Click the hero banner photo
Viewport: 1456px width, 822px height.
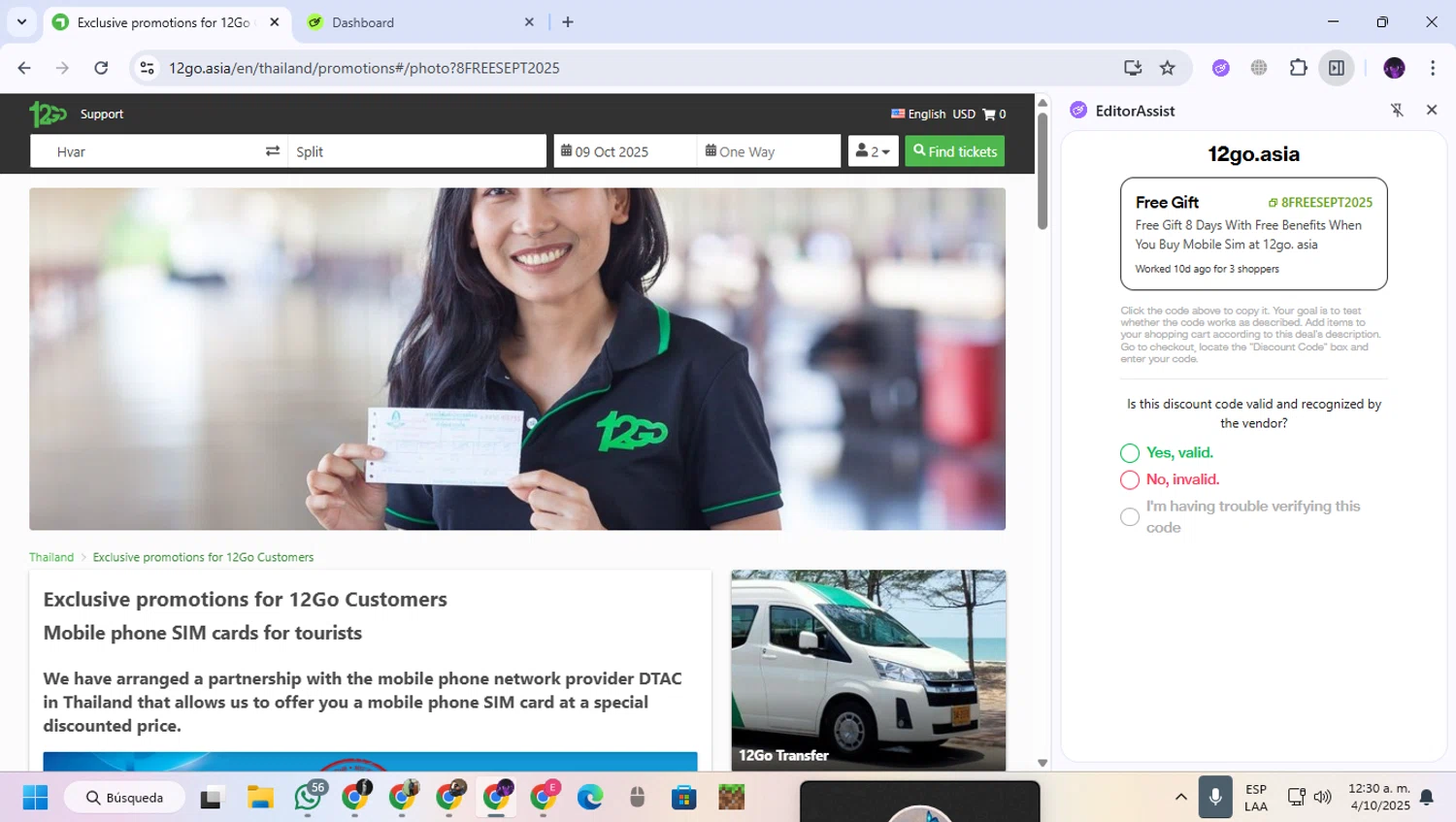coord(517,359)
